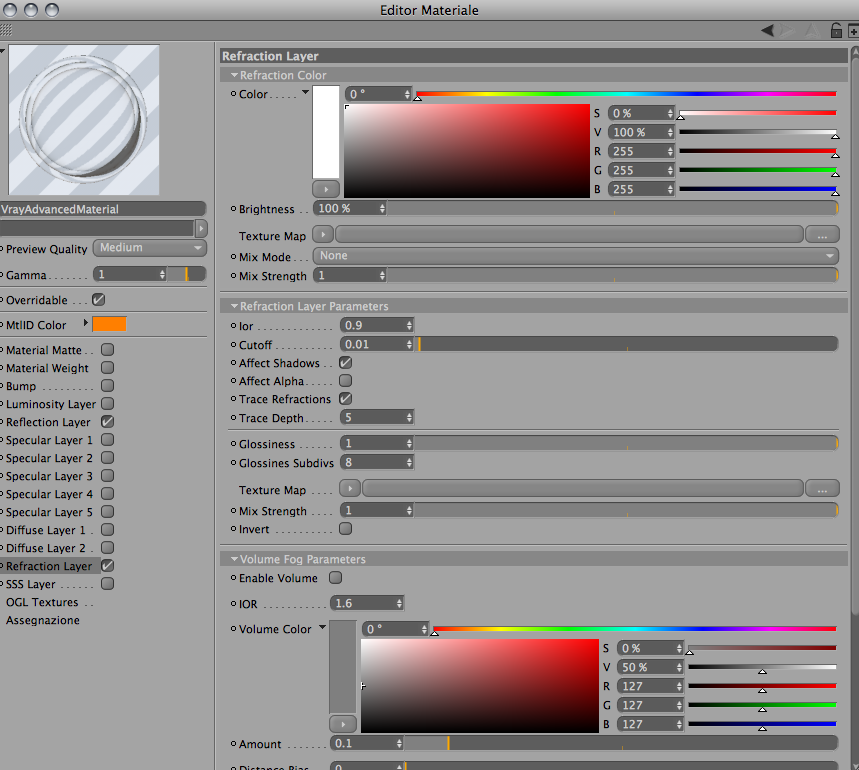Click the OGL Textures entry
Viewport: 859px width, 770px height.
pos(42,602)
